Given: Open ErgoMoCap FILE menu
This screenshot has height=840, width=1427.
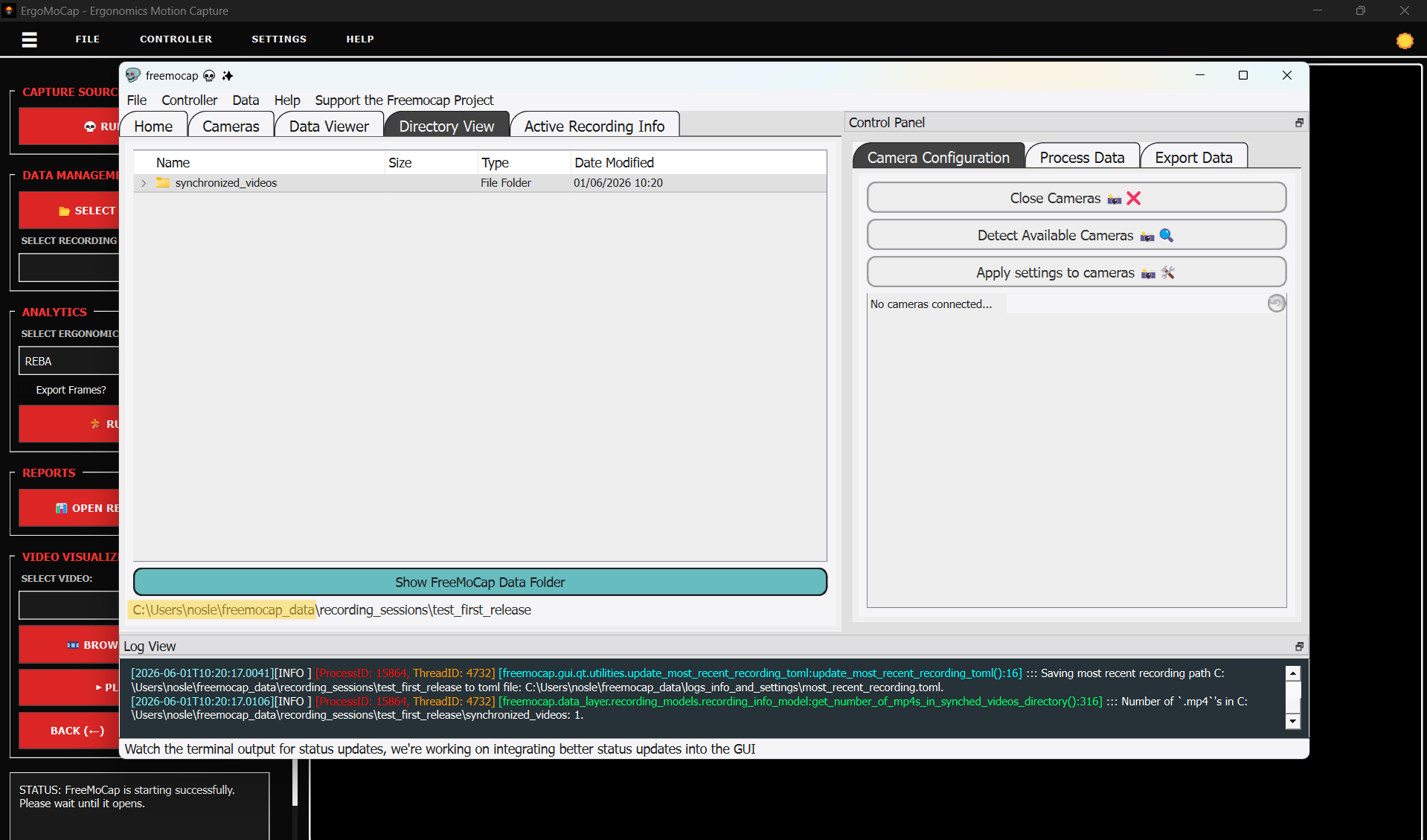Looking at the screenshot, I should 87,39.
